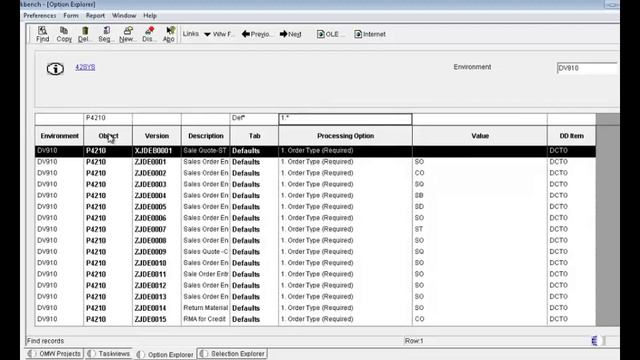Click the ST value cell
Screen dimensions: 640x360
[480, 229]
